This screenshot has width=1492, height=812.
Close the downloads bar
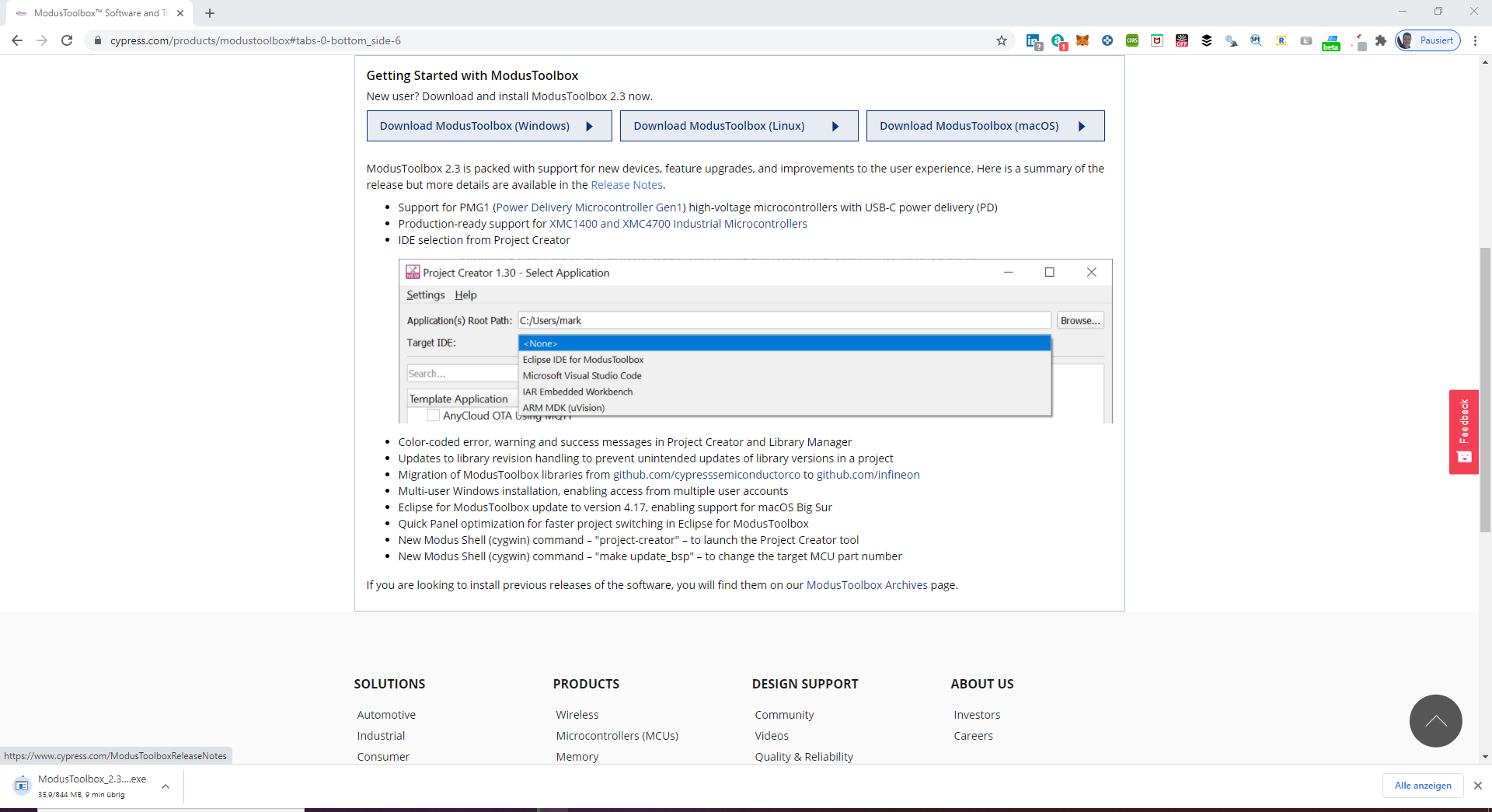[x=1478, y=786]
